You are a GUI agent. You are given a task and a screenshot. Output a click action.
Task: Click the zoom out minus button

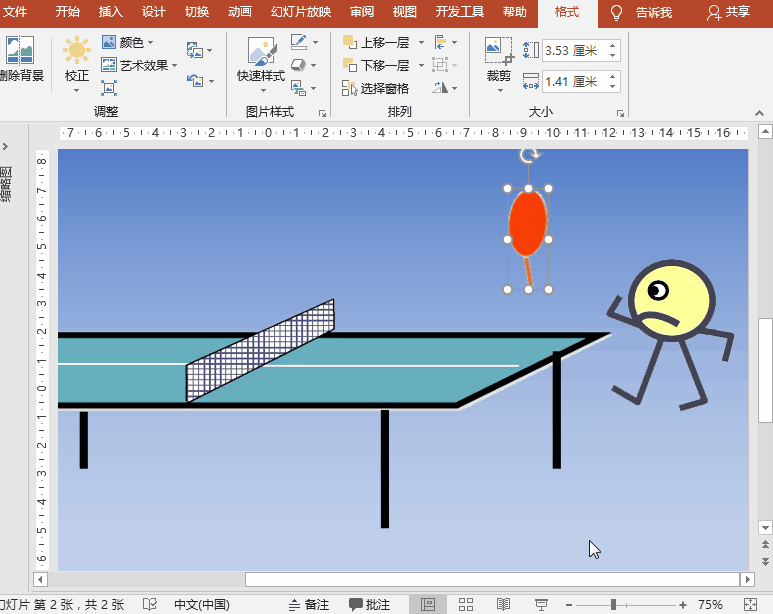pyautogui.click(x=569, y=605)
